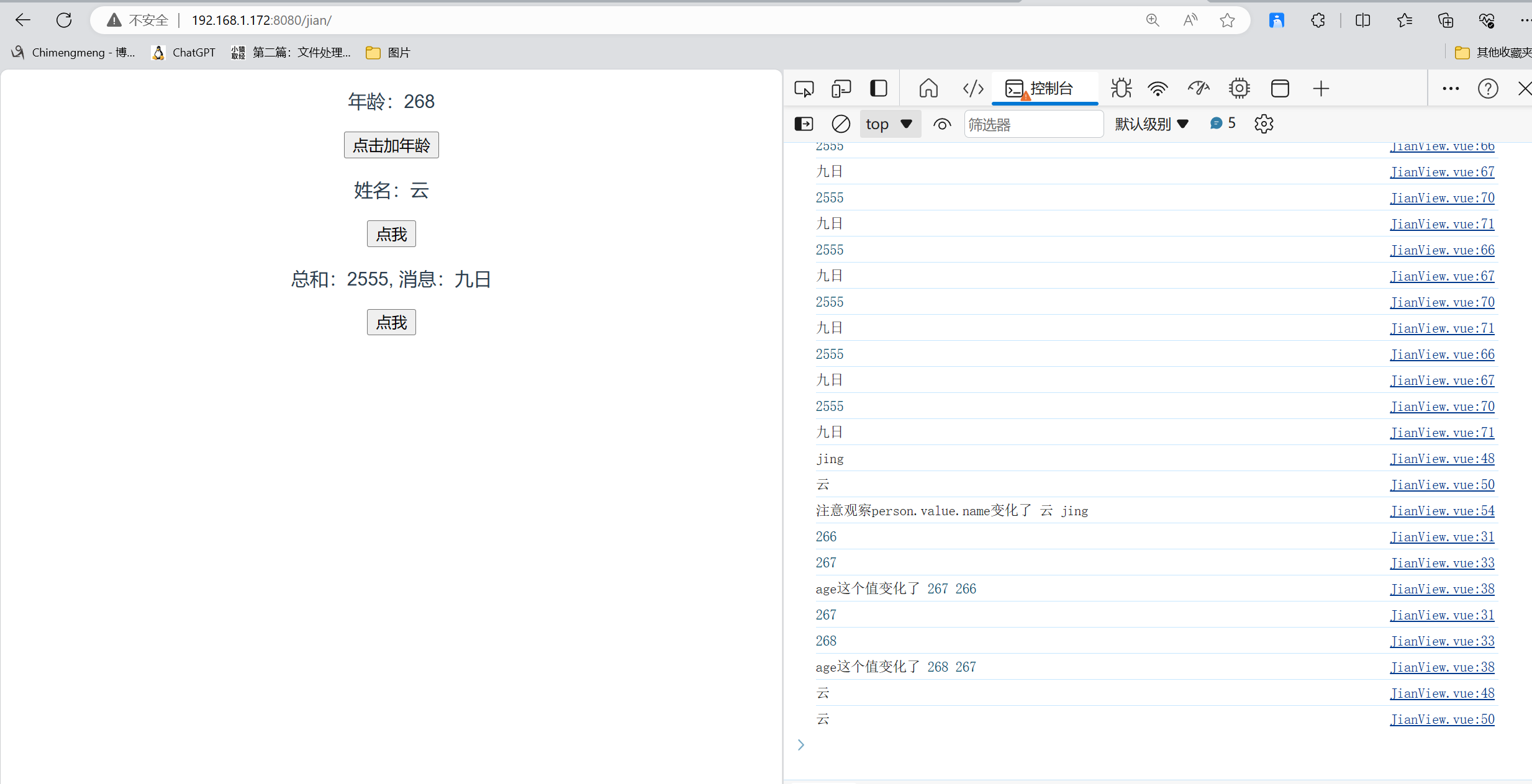Add more tools with plus icon
Screen dimensions: 1532x784
click(x=1321, y=89)
